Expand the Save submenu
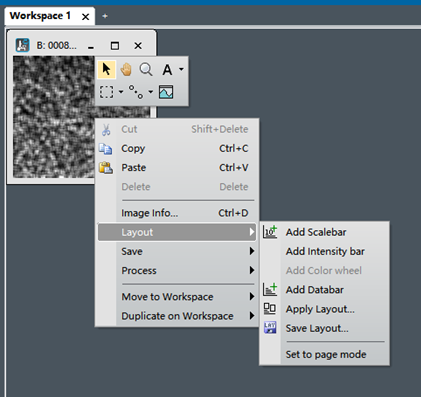The height and width of the screenshot is (397, 421). tap(177, 251)
